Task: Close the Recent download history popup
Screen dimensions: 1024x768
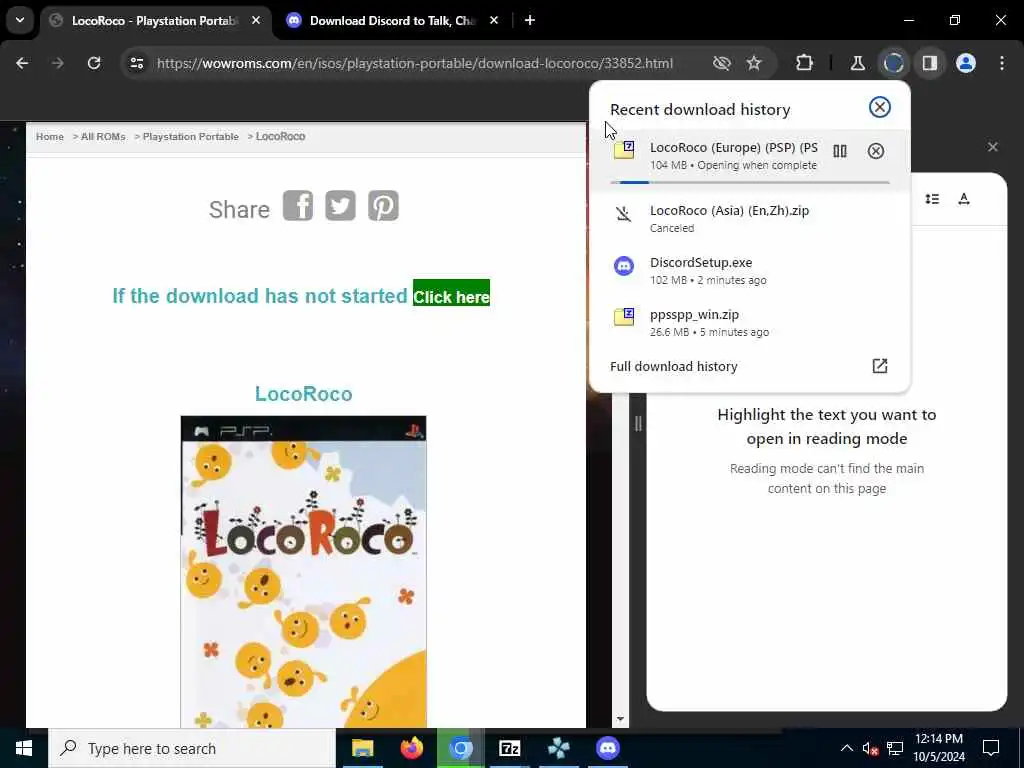Action: click(x=880, y=107)
